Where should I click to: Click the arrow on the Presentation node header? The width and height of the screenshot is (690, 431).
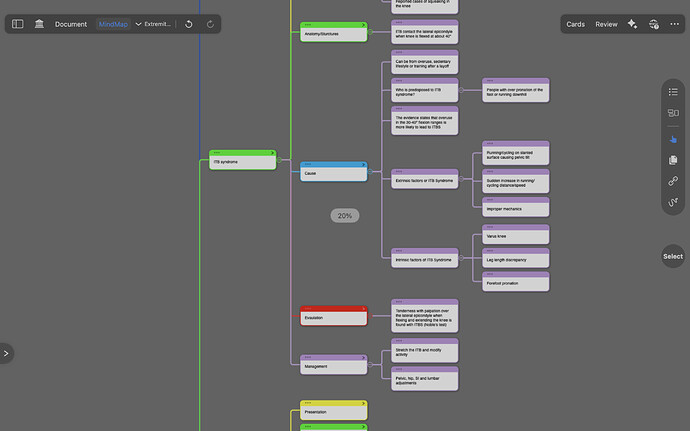pos(363,403)
